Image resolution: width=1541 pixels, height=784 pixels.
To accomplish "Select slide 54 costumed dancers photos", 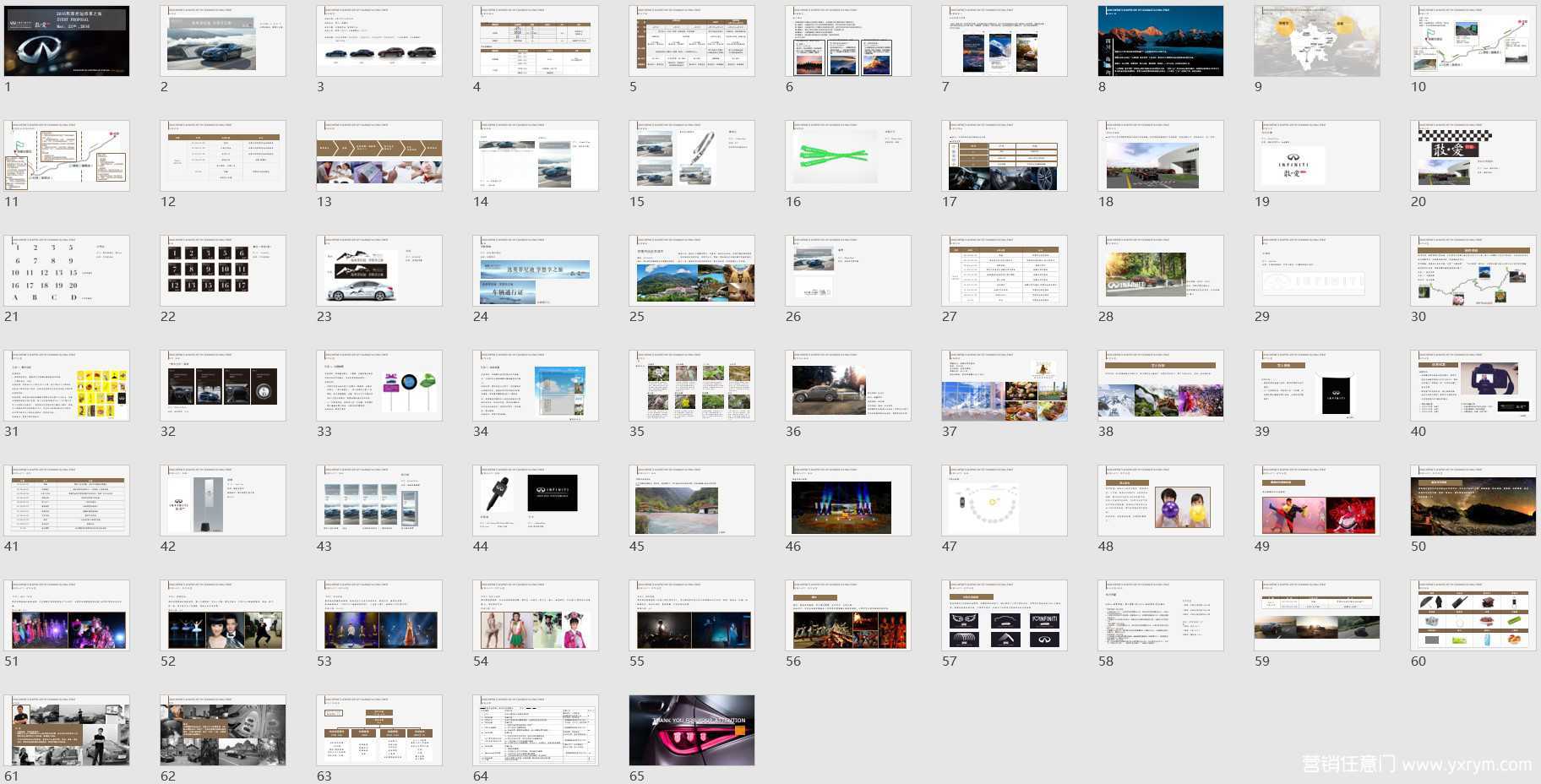I will pos(536,616).
